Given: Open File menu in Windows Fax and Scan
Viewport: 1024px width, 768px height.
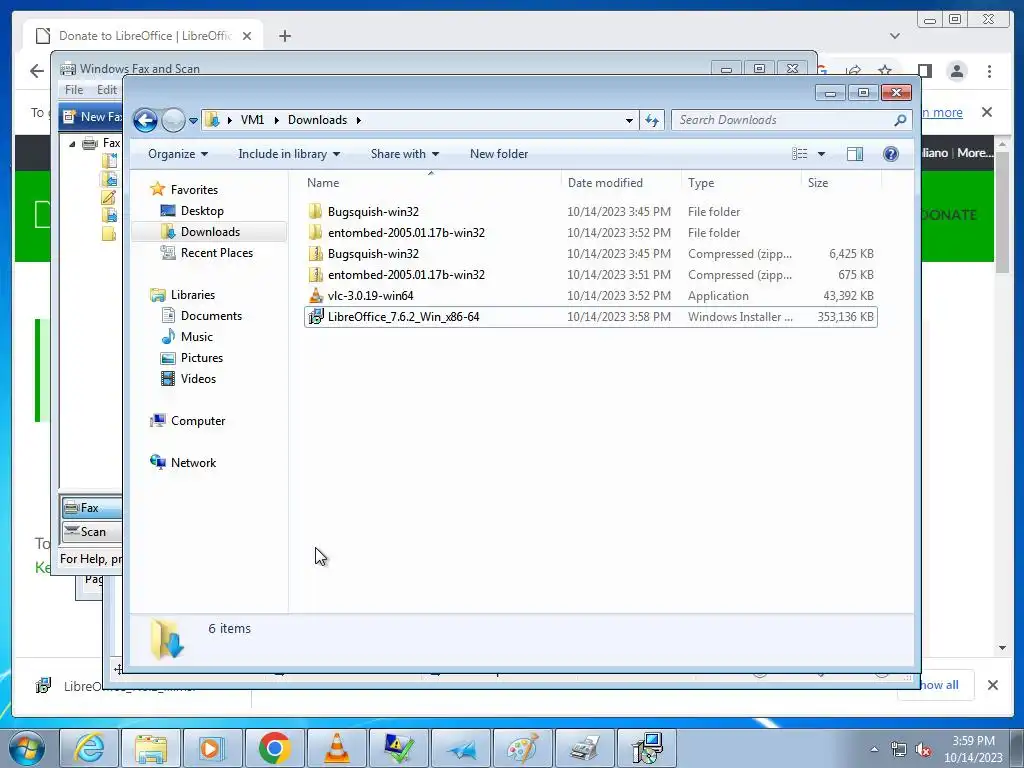Looking at the screenshot, I should tap(74, 90).
